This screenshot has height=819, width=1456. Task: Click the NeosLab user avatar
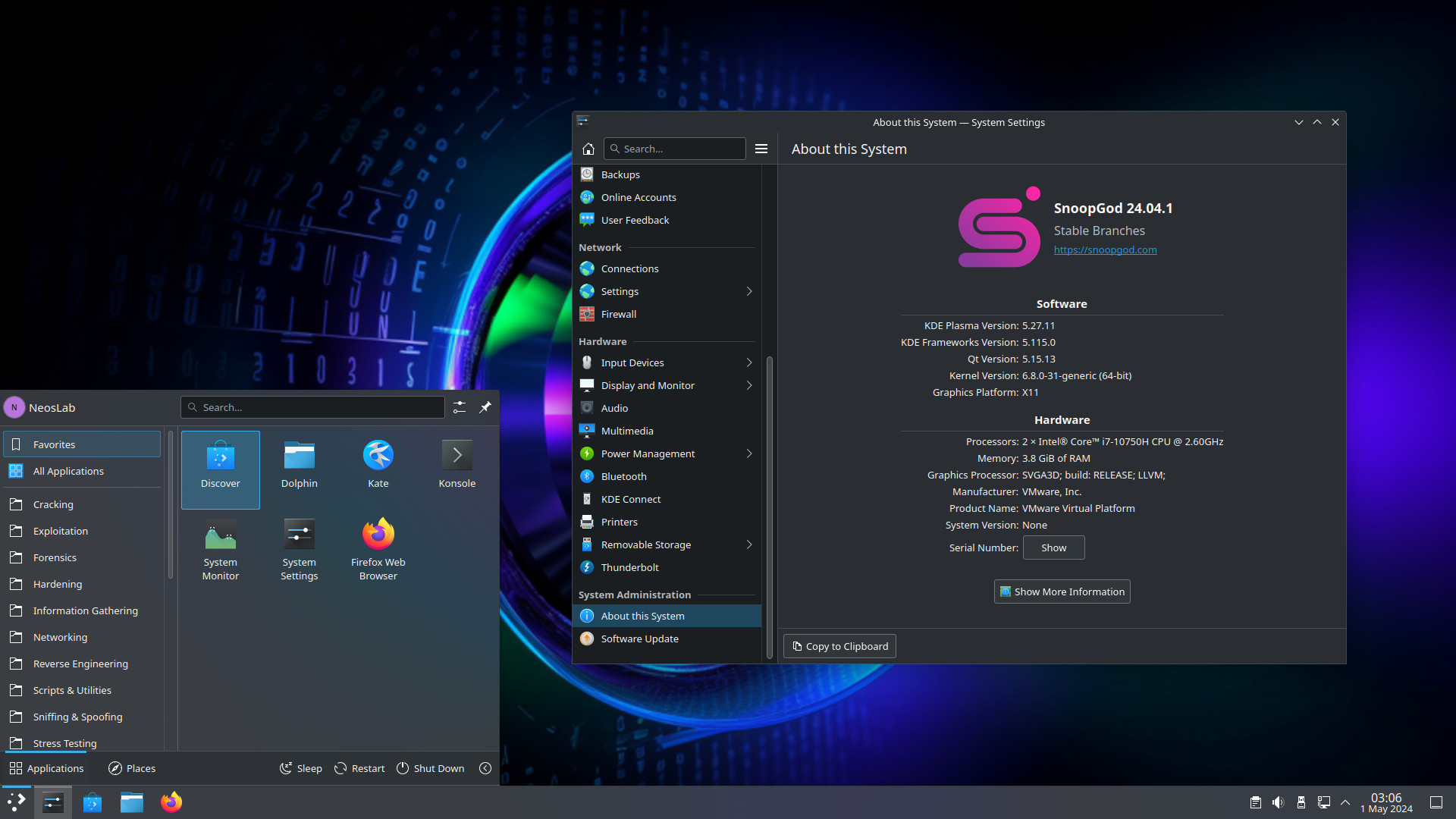click(x=14, y=407)
